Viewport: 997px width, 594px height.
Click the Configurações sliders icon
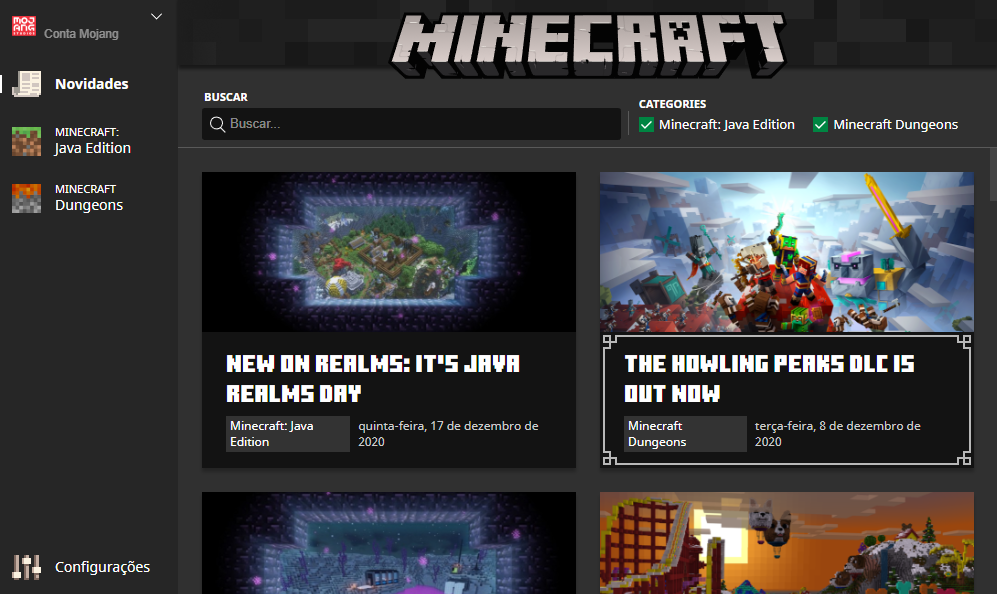[27, 567]
